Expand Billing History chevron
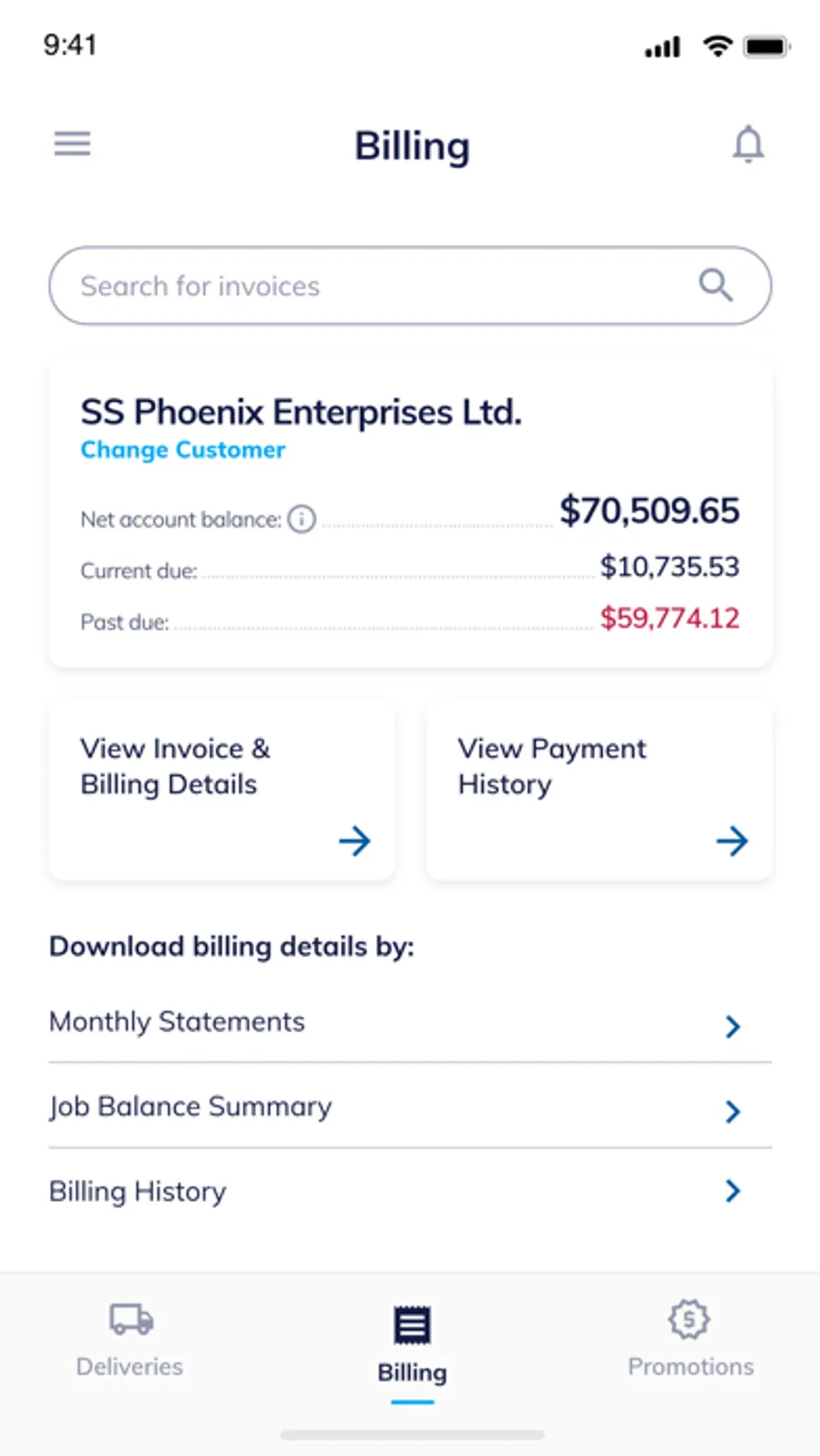820x1456 pixels. (x=733, y=1191)
